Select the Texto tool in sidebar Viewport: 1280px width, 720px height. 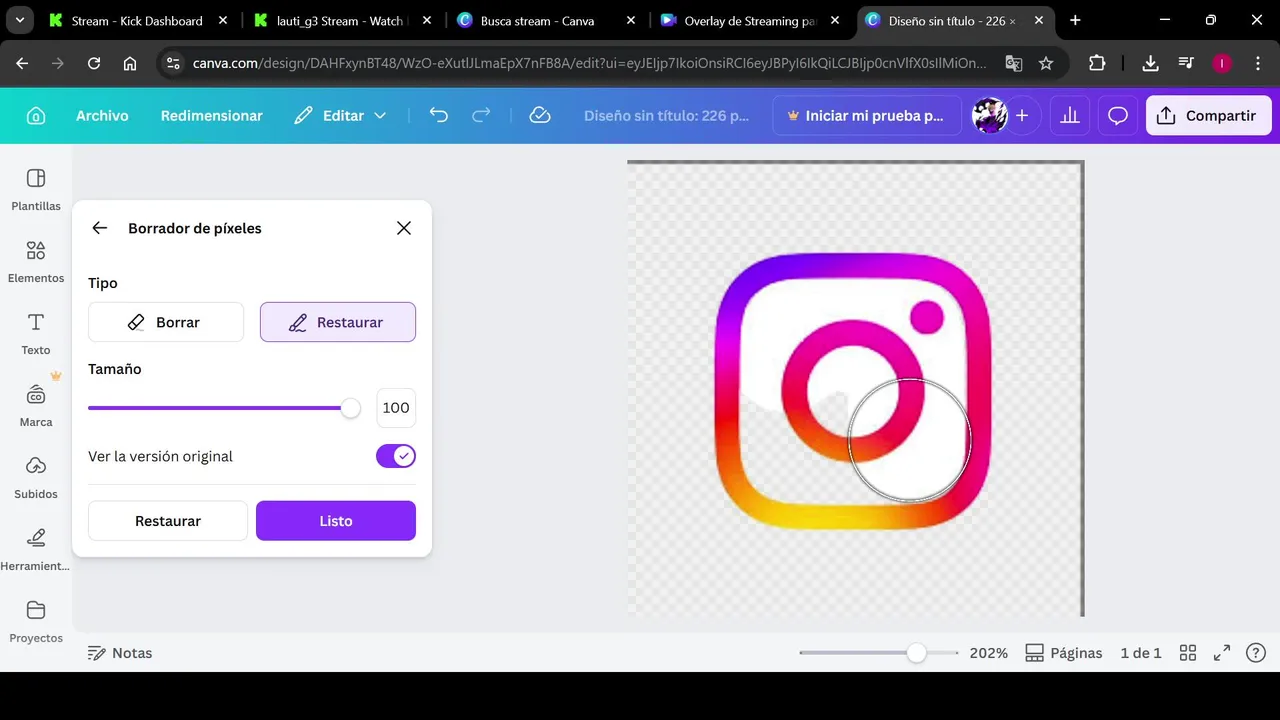(36, 334)
